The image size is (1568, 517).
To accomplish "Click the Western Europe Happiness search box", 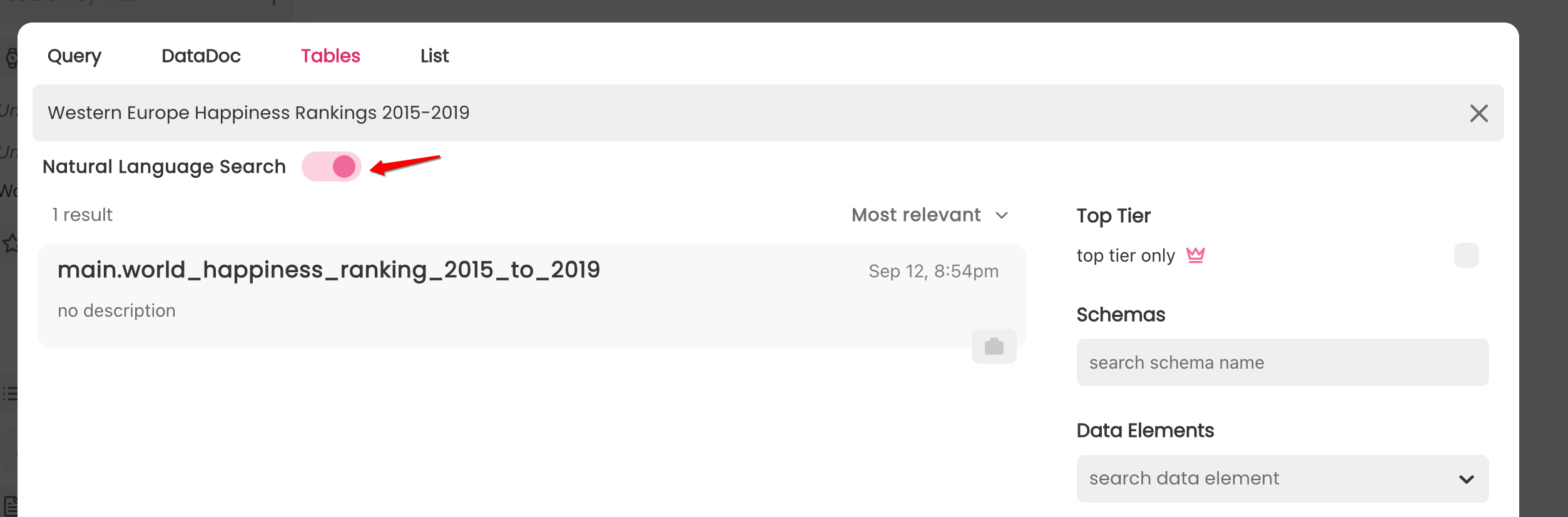I will pyautogui.click(x=751, y=113).
